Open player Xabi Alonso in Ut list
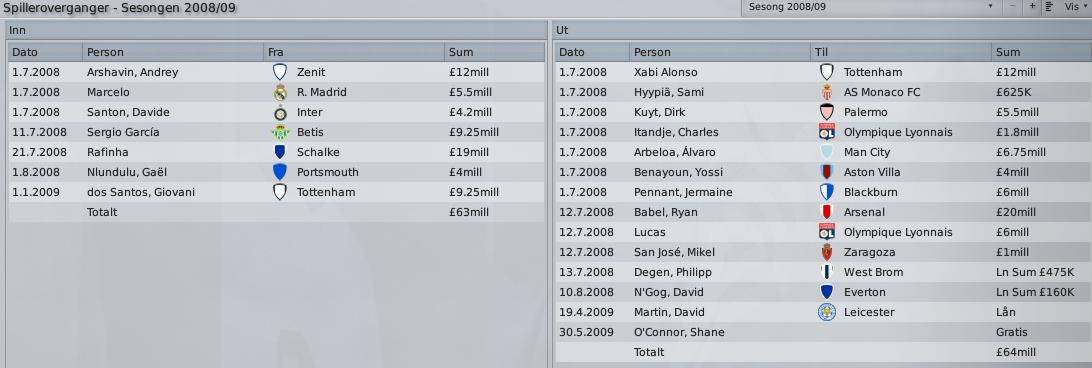 click(x=665, y=72)
